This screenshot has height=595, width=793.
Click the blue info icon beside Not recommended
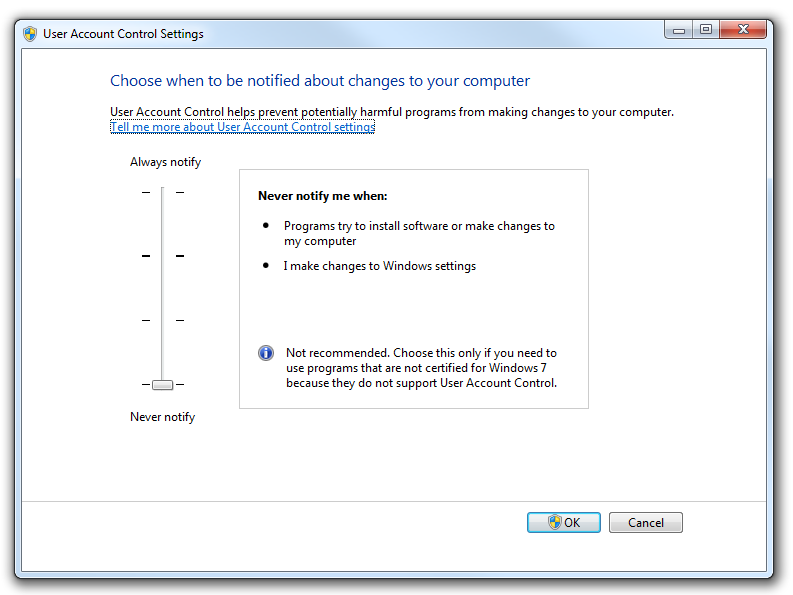coord(266,353)
